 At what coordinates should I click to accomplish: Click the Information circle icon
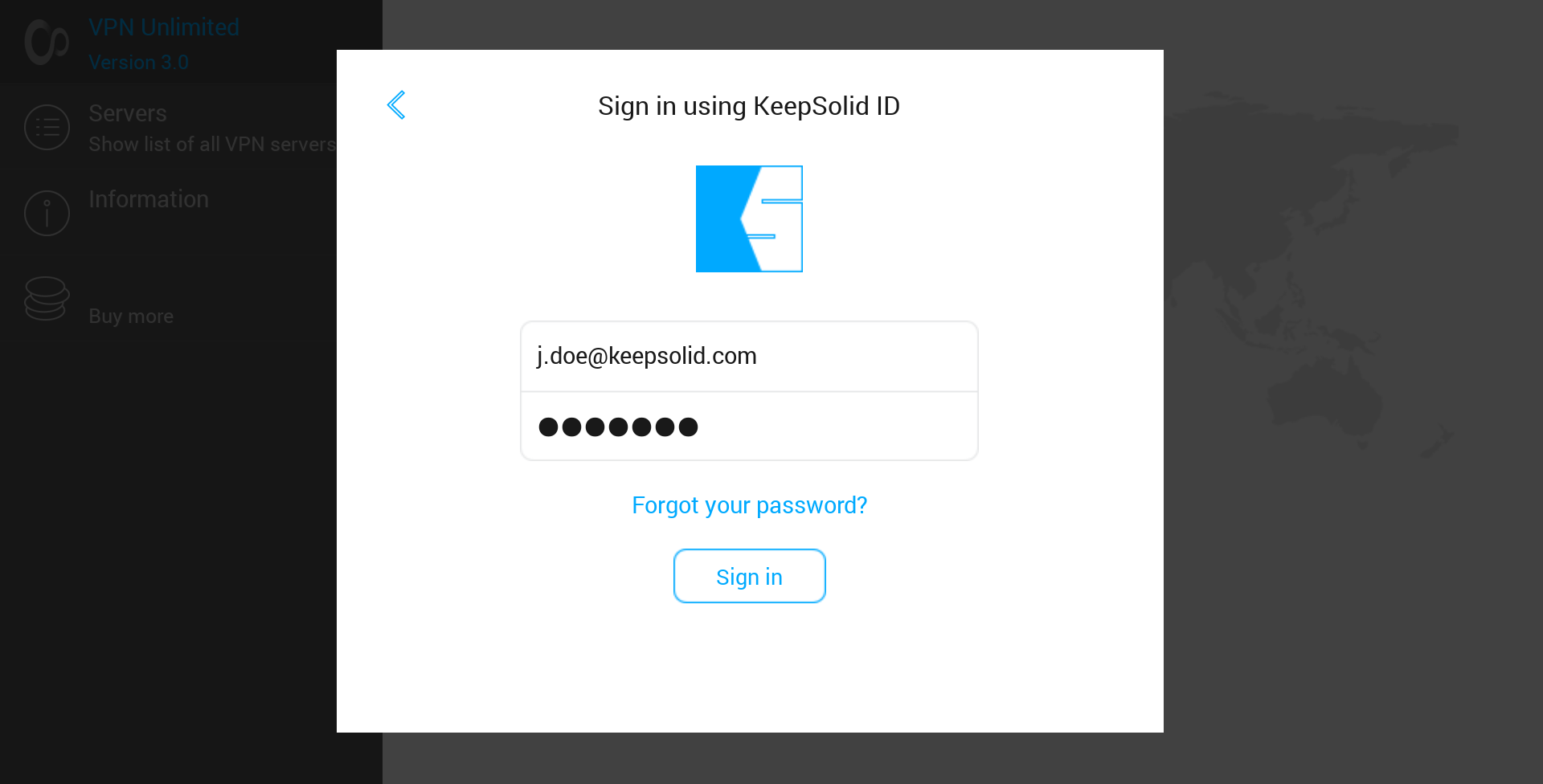(47, 213)
